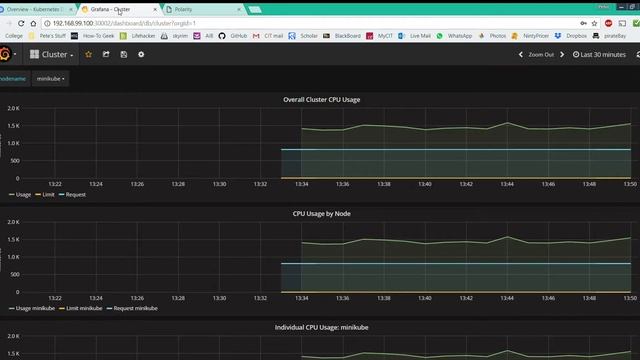640x360 pixels.
Task: Reload the browser page
Action: [x=21, y=23]
